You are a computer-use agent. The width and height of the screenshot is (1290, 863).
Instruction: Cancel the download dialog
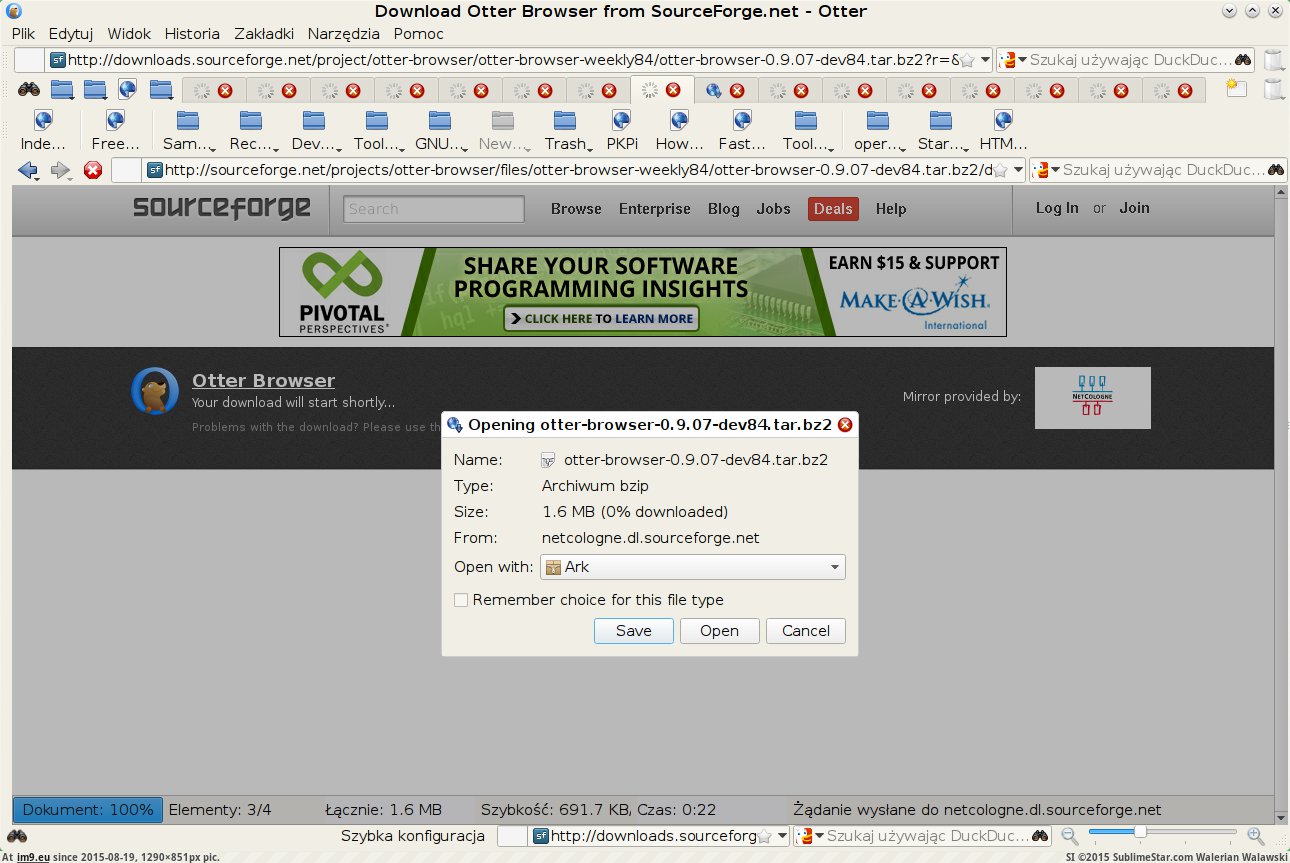click(x=806, y=631)
